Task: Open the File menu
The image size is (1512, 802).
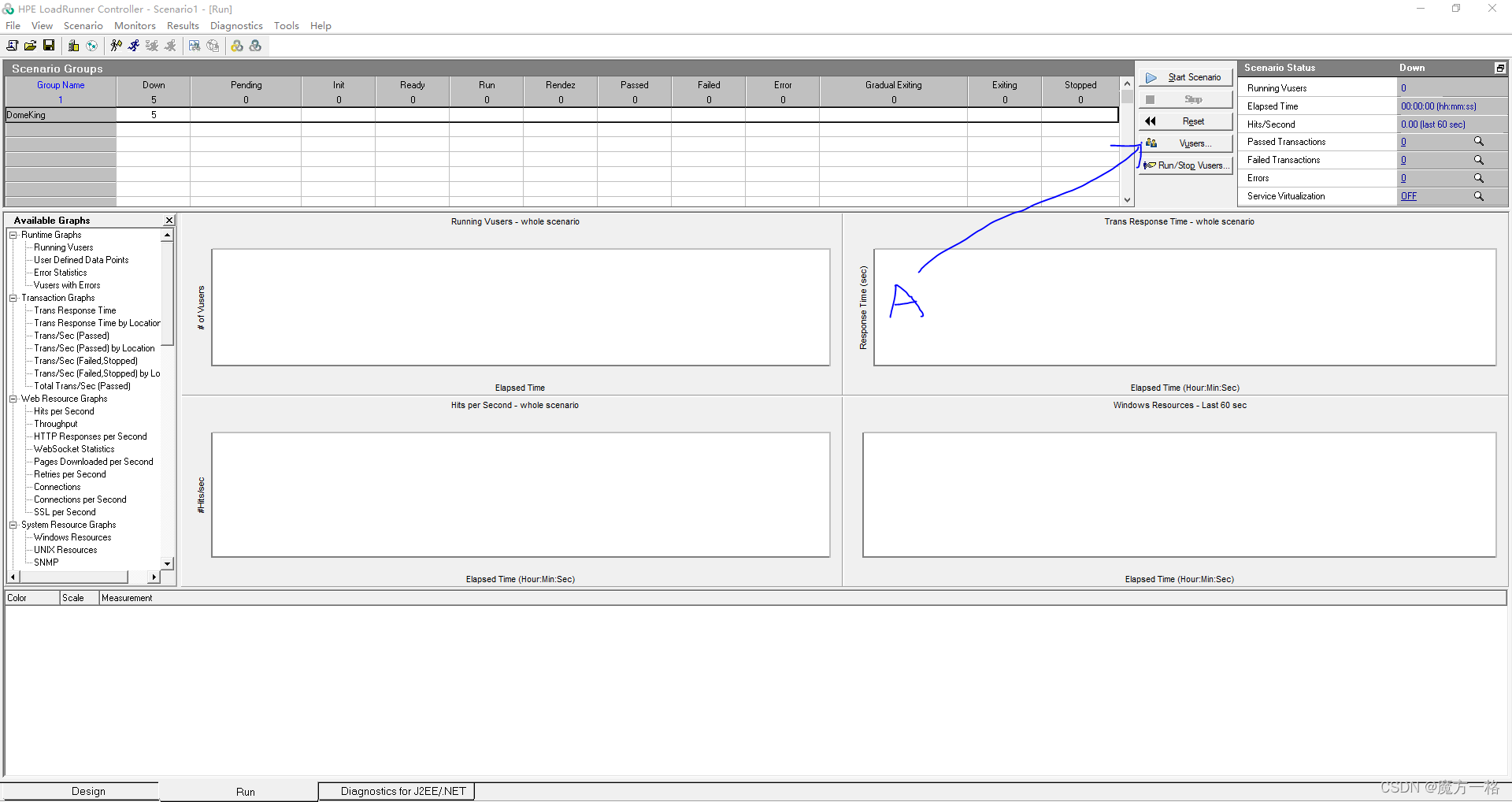Action: point(13,26)
